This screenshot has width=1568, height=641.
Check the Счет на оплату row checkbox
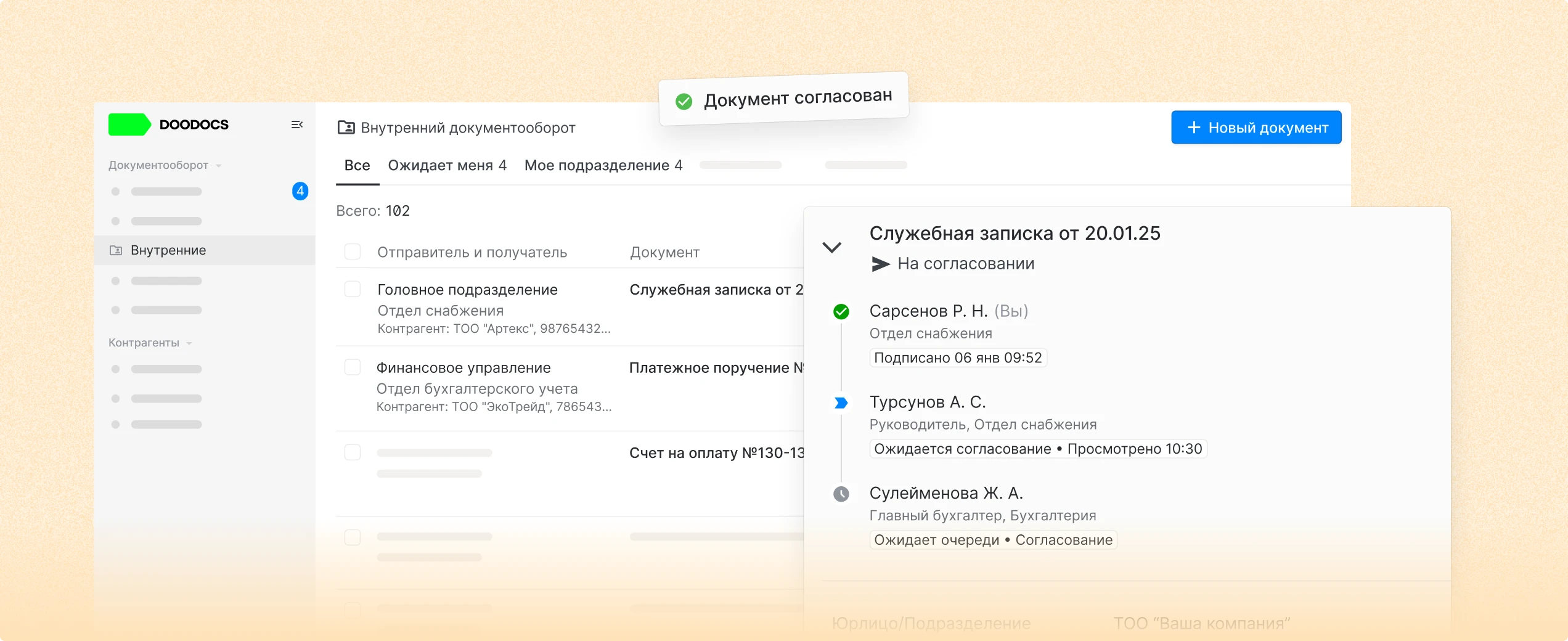[353, 452]
